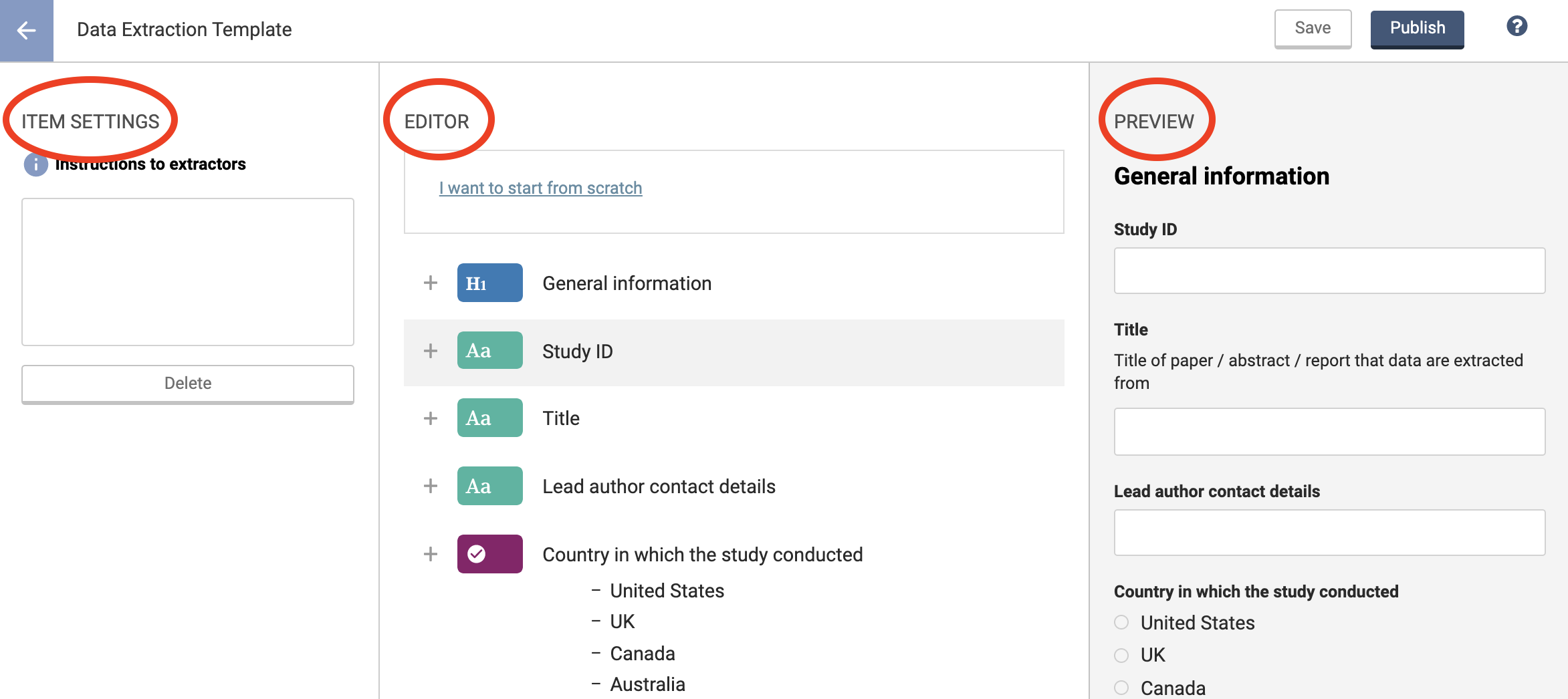Click the Aa text icon for Title
This screenshot has width=1568, height=699.
pos(489,418)
